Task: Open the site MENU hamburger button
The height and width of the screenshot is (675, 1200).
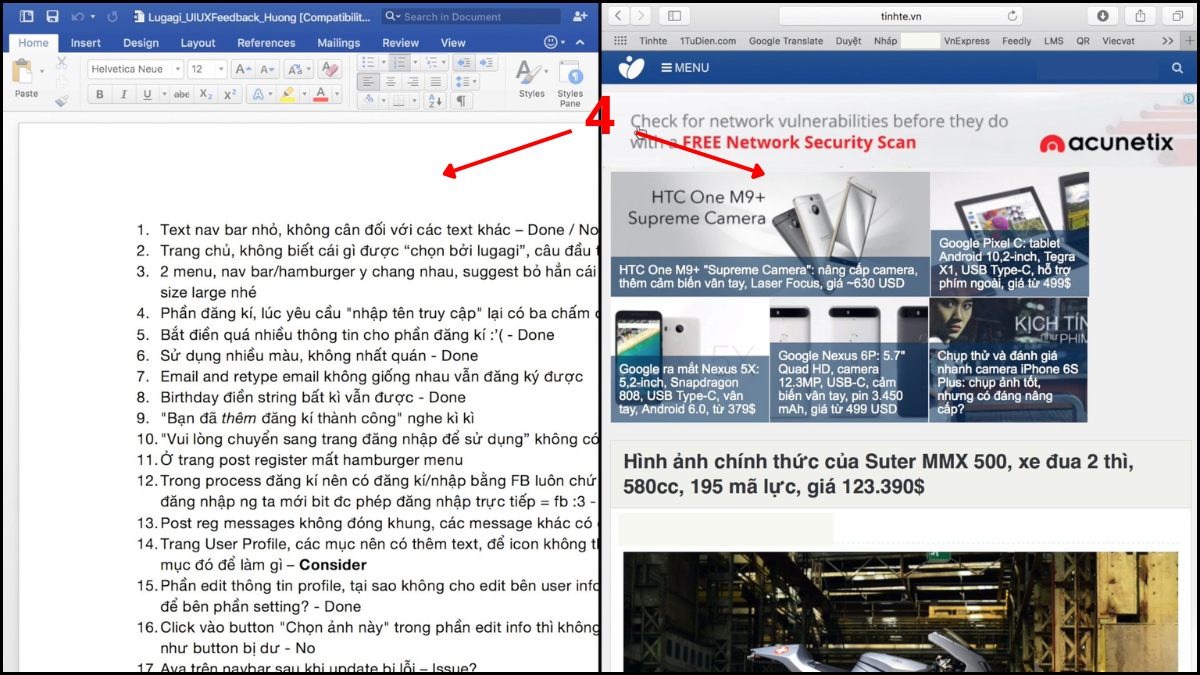Action: click(685, 68)
